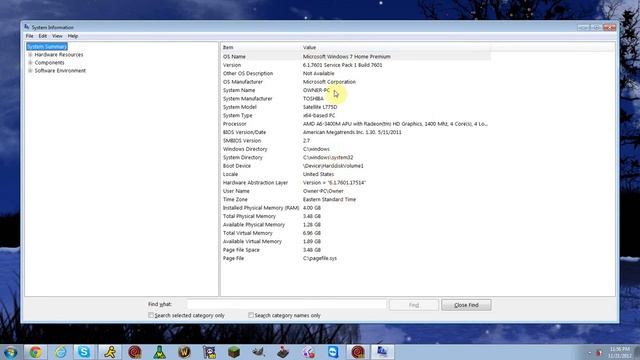Click the red tray icon beside the clock
This screenshot has width=640, height=360.
pyautogui.click(x=600, y=352)
